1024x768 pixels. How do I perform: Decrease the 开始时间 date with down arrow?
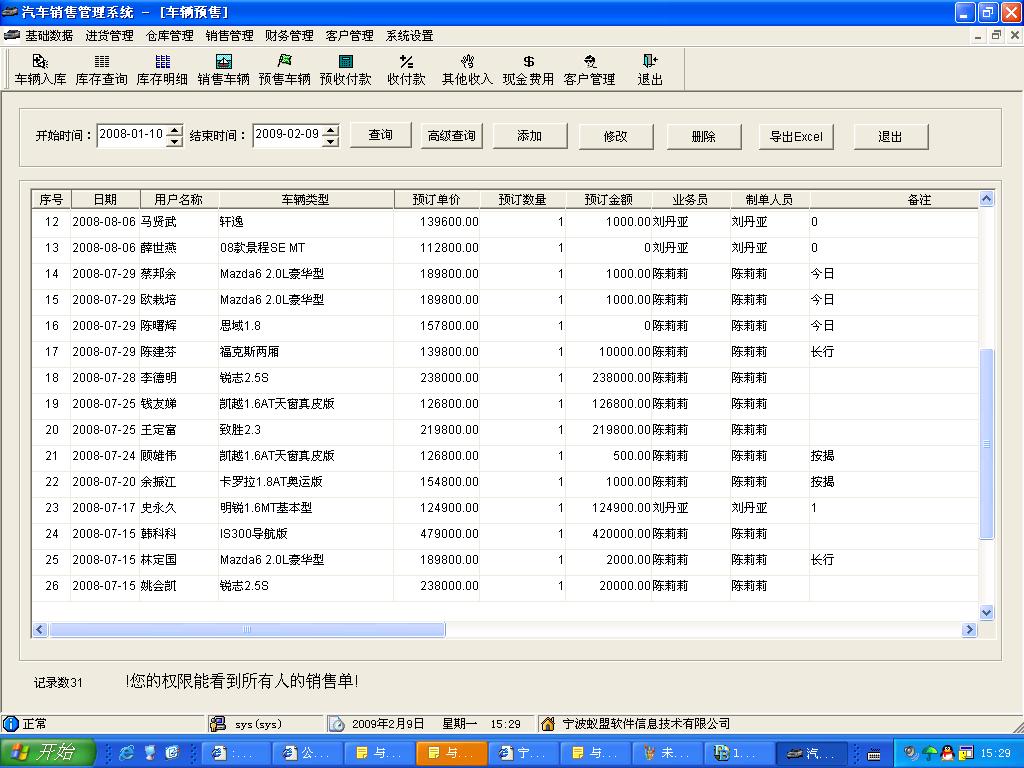174,141
